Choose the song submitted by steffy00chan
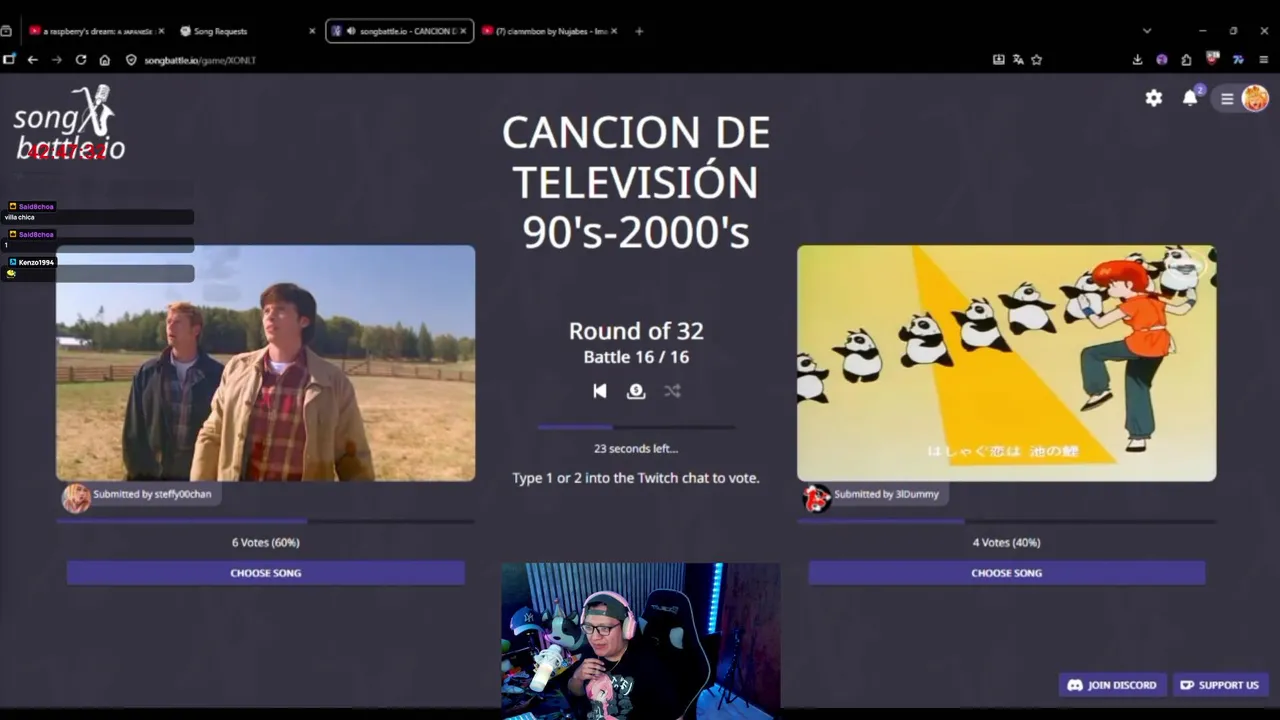The height and width of the screenshot is (720, 1280). 266,573
